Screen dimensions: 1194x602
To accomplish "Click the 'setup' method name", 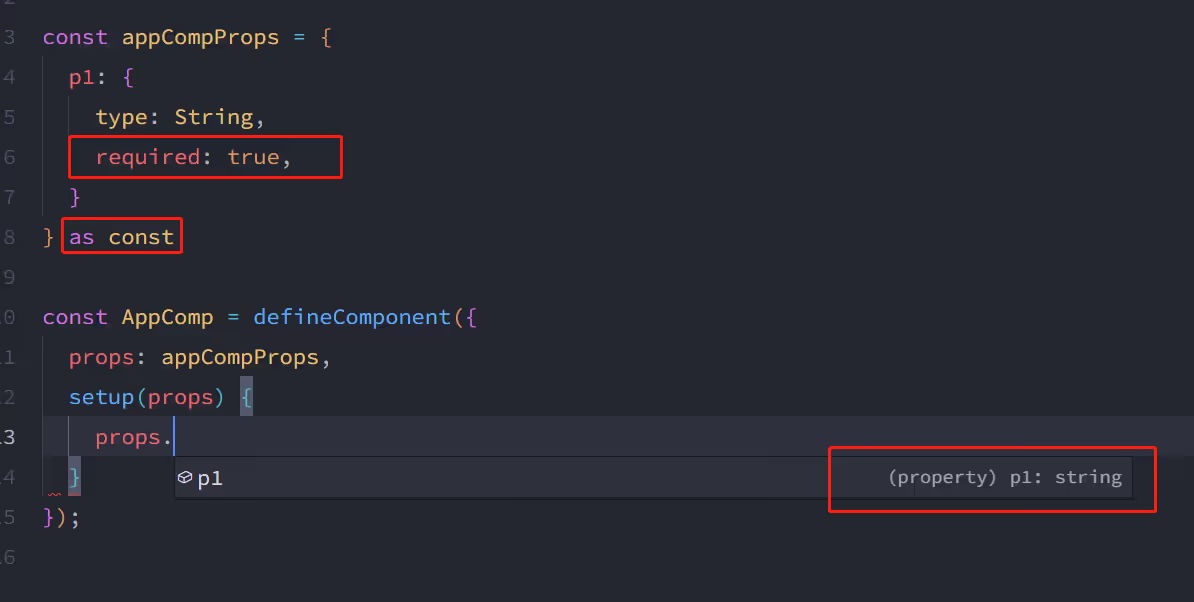I will pyautogui.click(x=101, y=397).
